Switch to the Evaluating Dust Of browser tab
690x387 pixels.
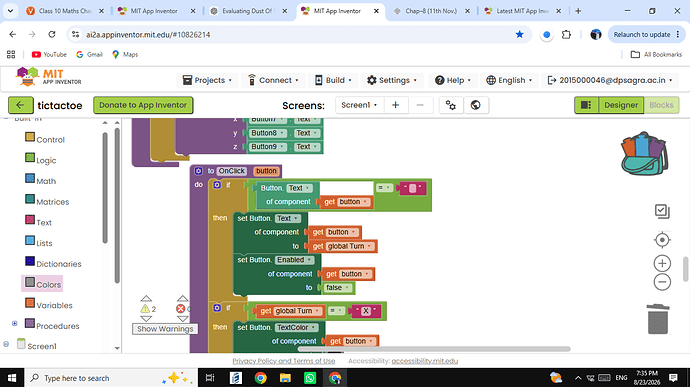pyautogui.click(x=248, y=11)
